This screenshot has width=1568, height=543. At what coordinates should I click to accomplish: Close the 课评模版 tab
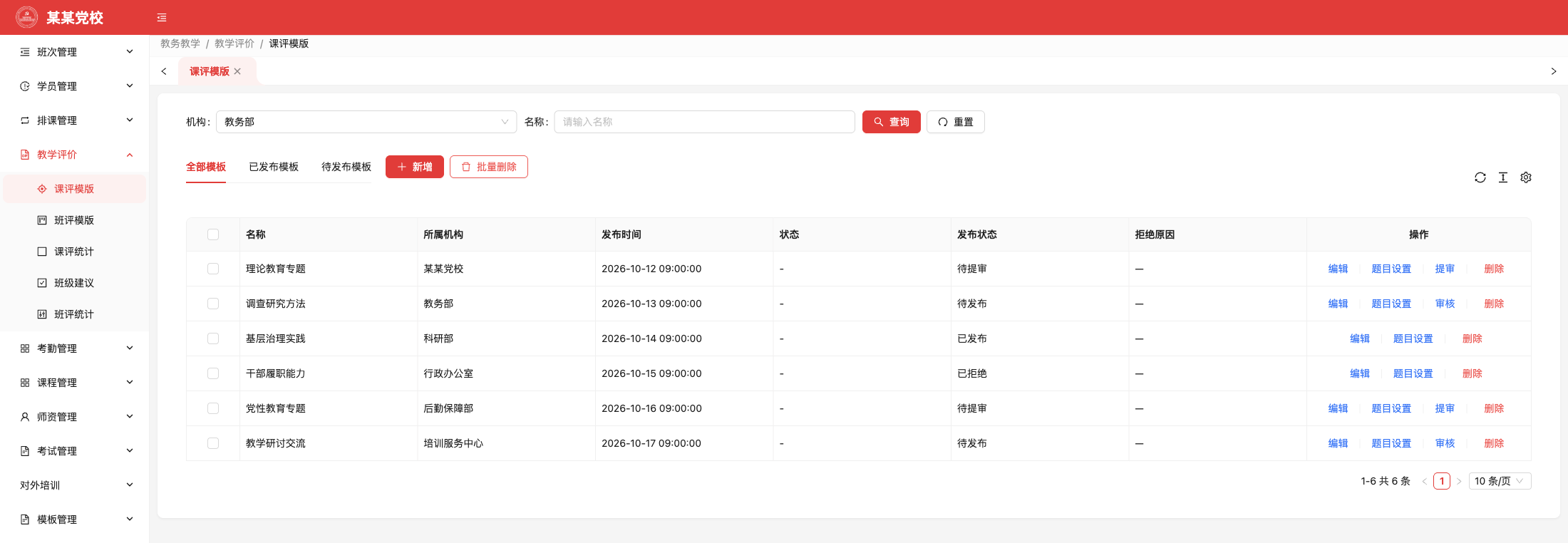click(x=237, y=71)
